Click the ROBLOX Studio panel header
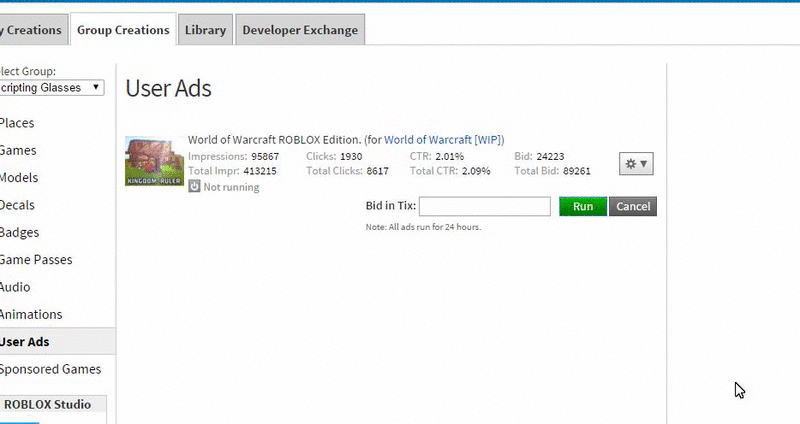 pyautogui.click(x=53, y=404)
